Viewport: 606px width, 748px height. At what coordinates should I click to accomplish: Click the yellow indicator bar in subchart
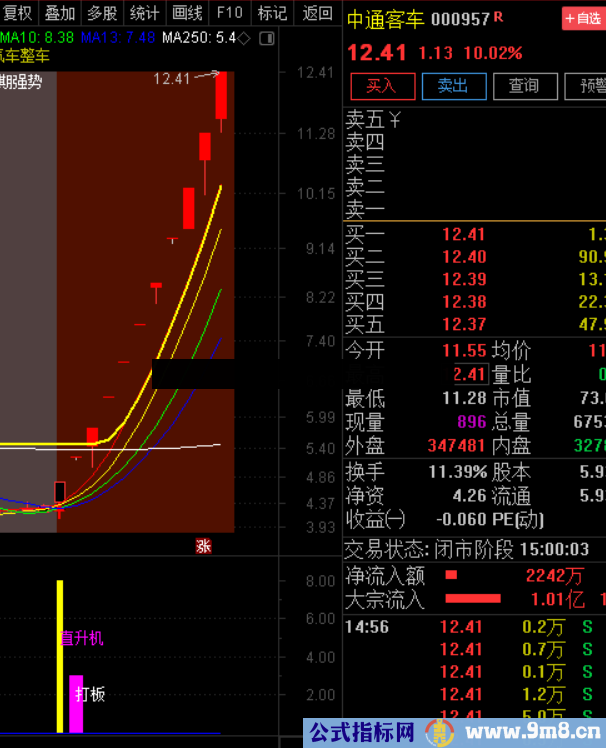(60, 656)
